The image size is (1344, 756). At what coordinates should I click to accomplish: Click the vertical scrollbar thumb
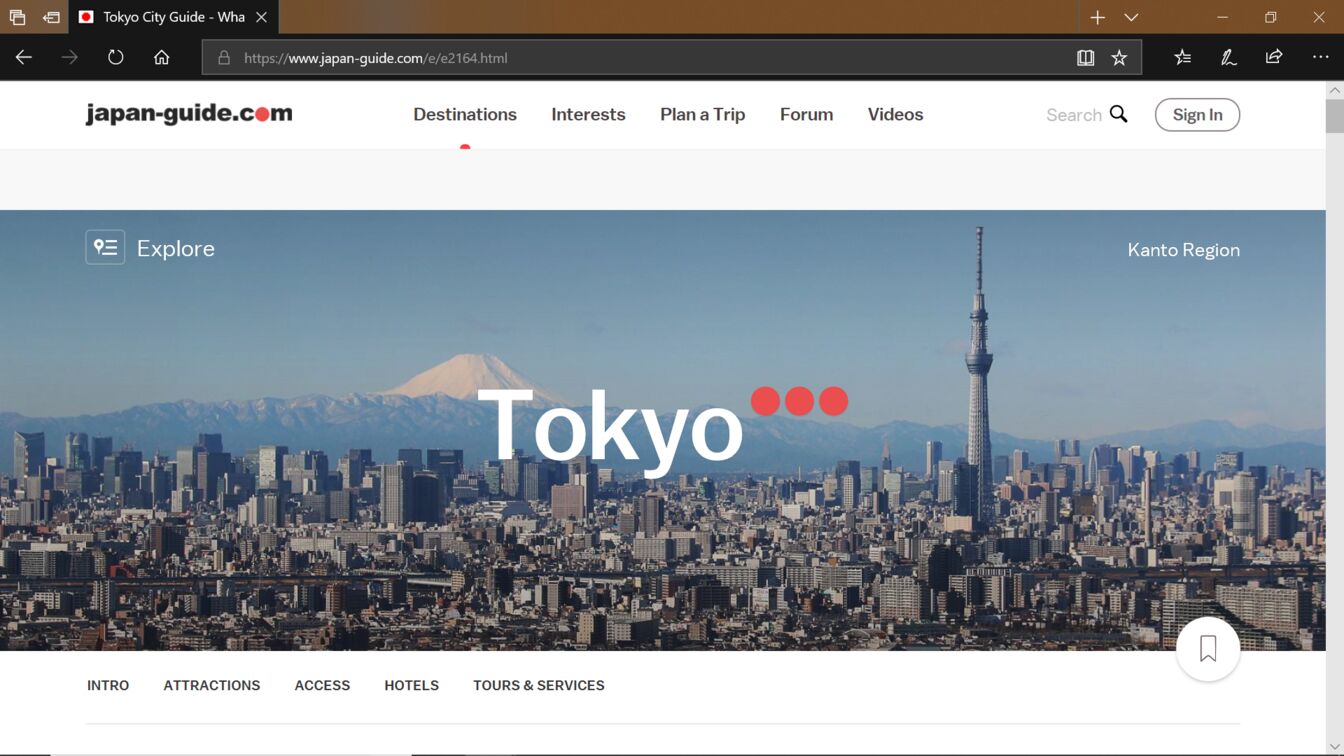(1335, 116)
